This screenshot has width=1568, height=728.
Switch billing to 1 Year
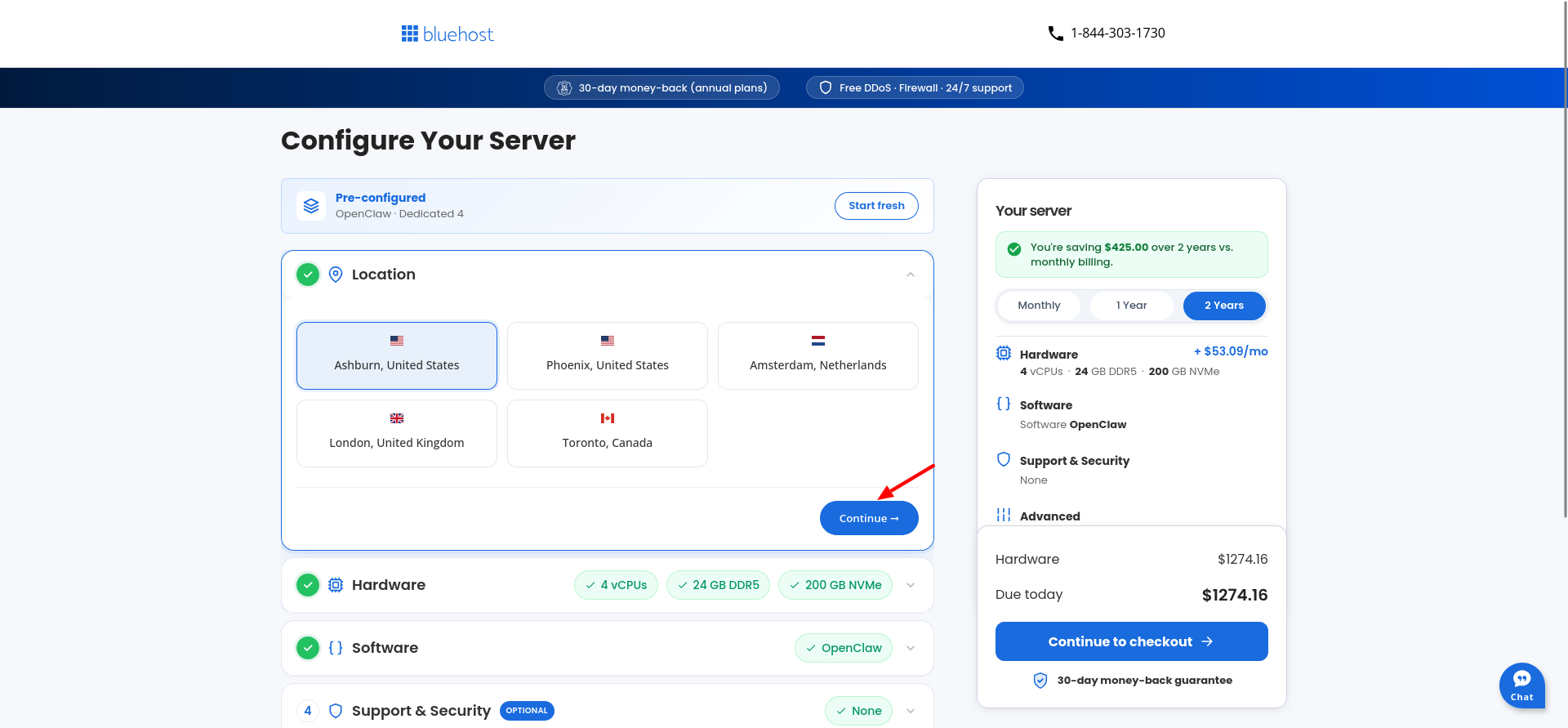1132,306
